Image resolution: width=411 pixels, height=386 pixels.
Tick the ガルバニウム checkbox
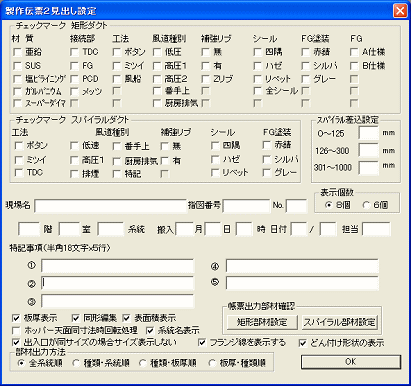[x=17, y=92]
